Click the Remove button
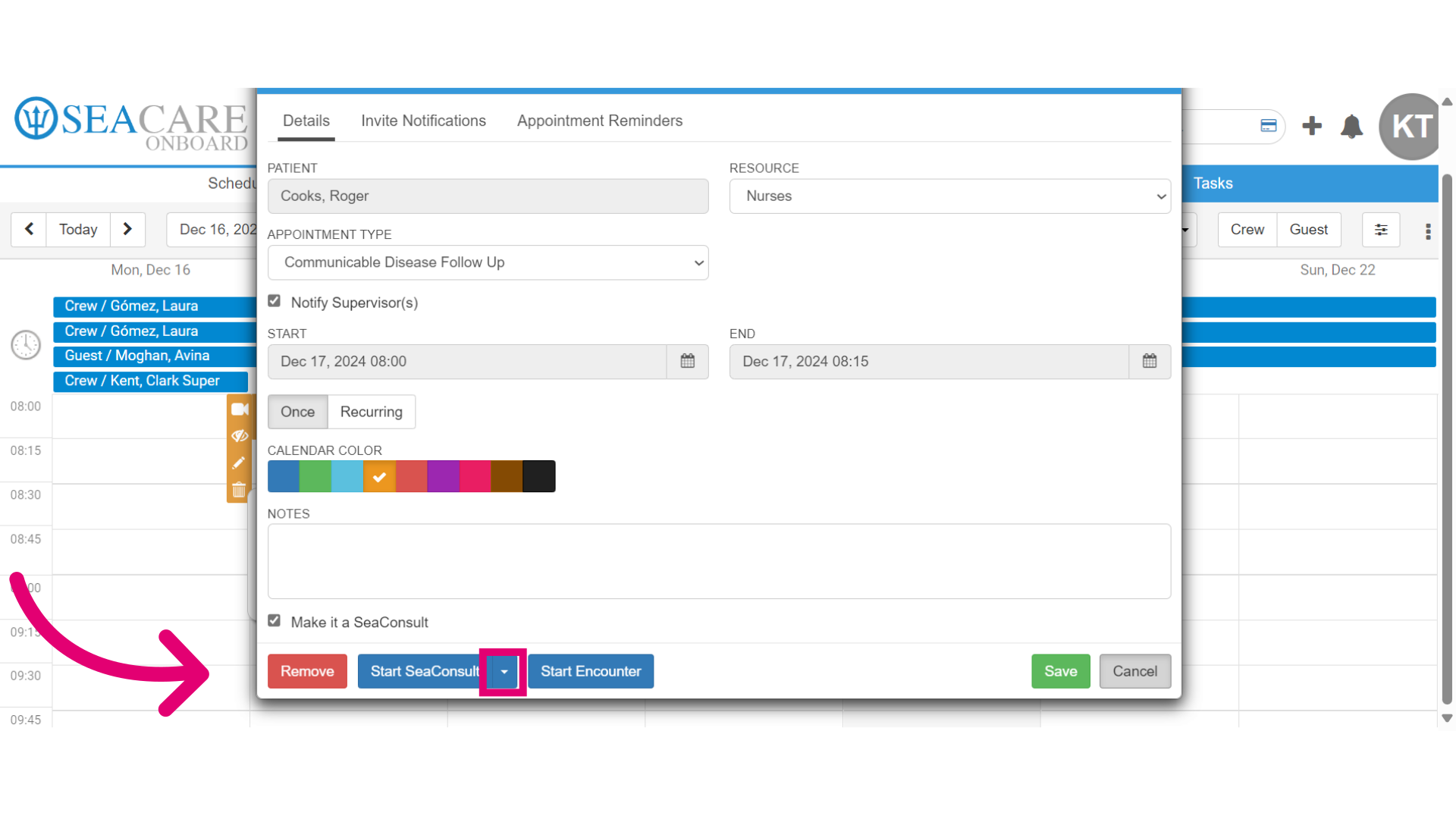Image resolution: width=1456 pixels, height=819 pixels. [x=307, y=671]
